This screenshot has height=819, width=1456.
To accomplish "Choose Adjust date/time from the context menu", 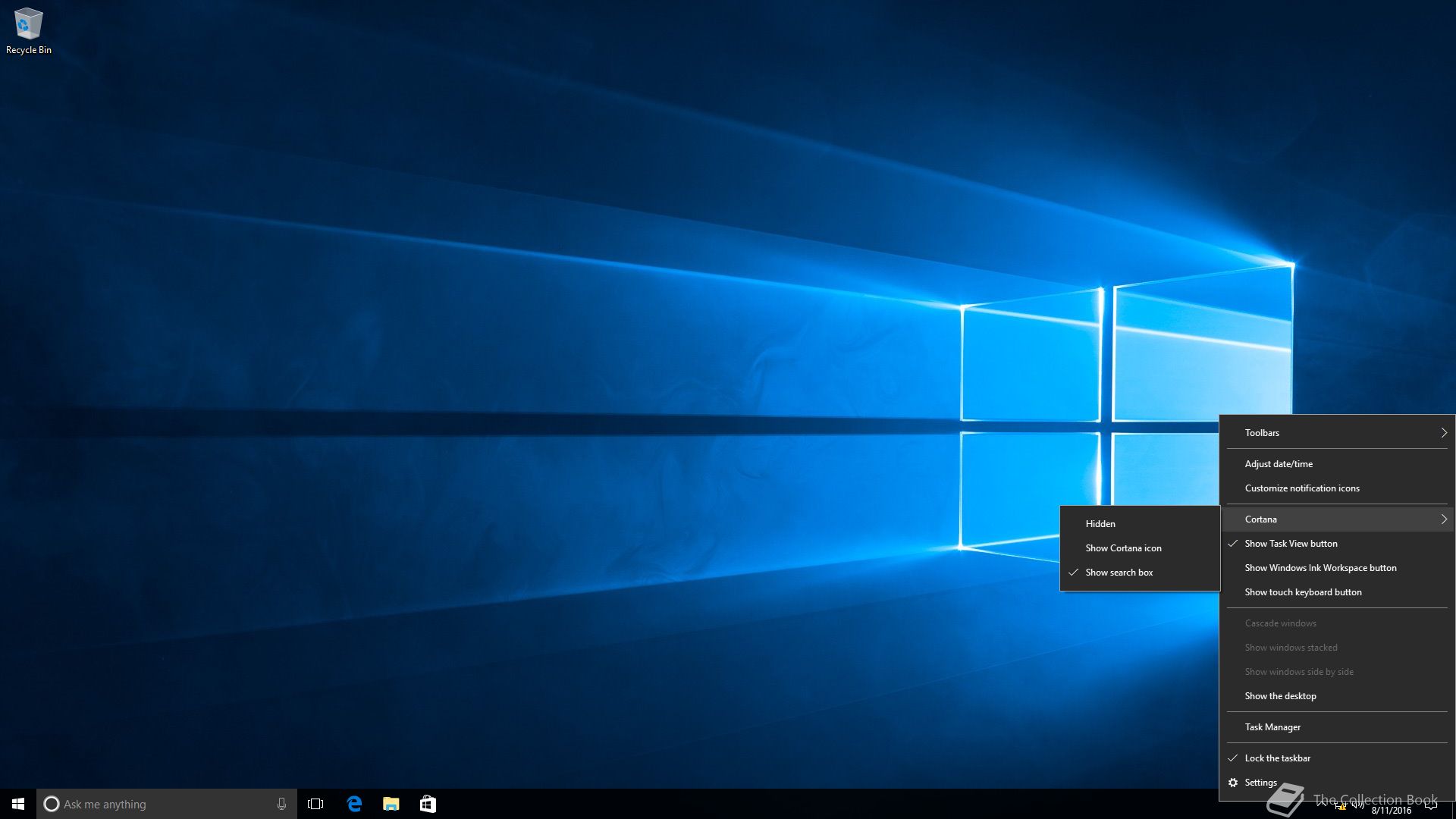I will tap(1337, 464).
